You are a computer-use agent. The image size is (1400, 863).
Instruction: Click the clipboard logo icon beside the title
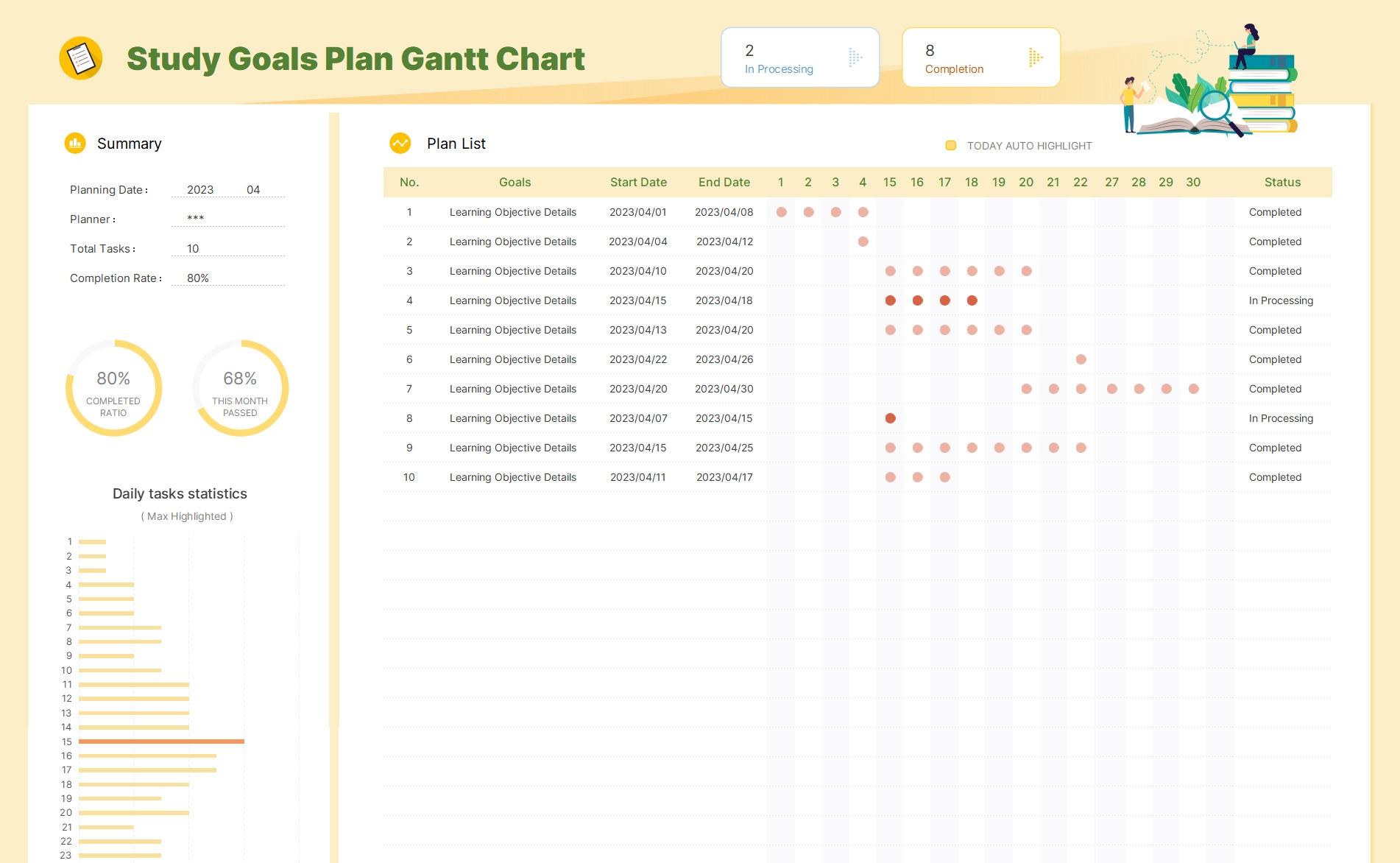coord(81,58)
